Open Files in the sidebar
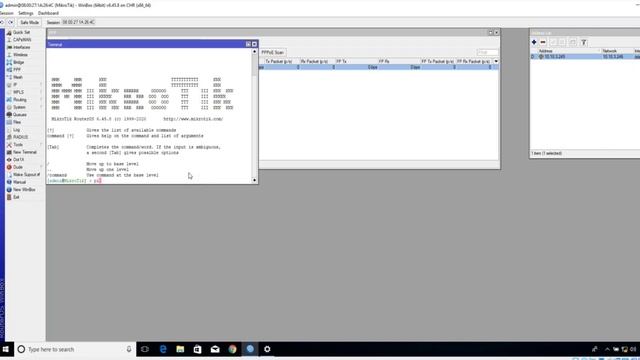640x360 pixels. pyautogui.click(x=17, y=122)
